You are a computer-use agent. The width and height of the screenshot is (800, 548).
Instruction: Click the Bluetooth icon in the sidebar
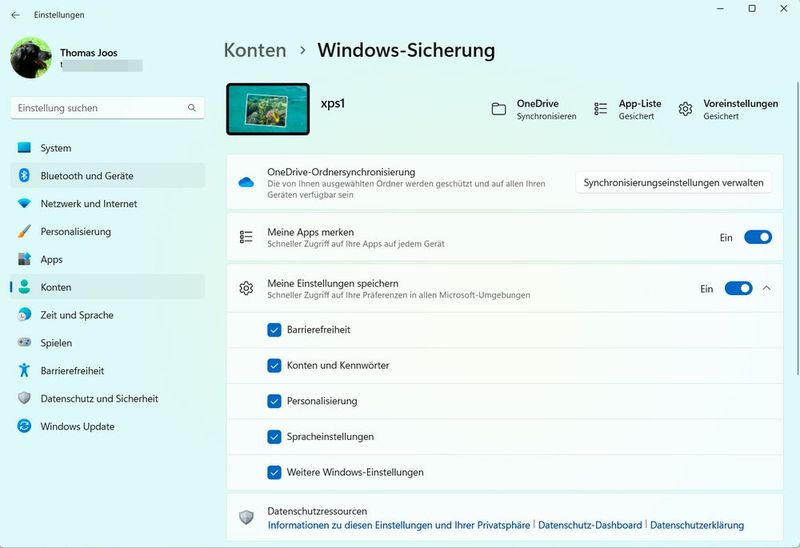[24, 176]
